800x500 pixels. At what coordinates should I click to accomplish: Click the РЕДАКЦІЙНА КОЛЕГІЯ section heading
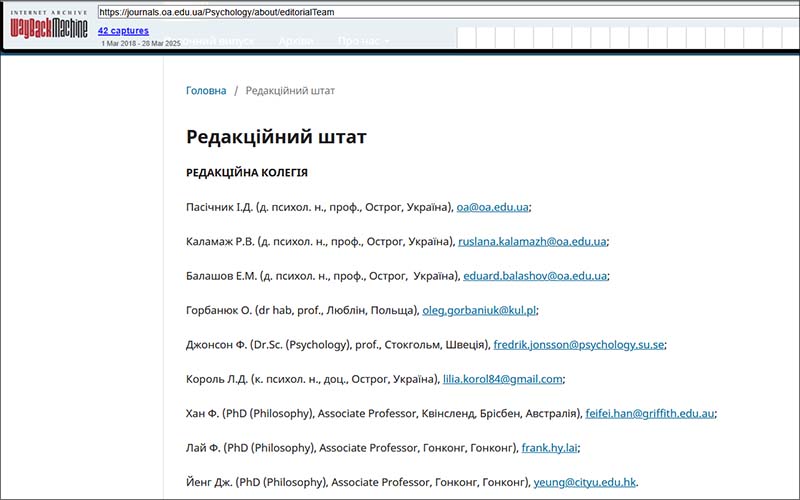pyautogui.click(x=247, y=173)
